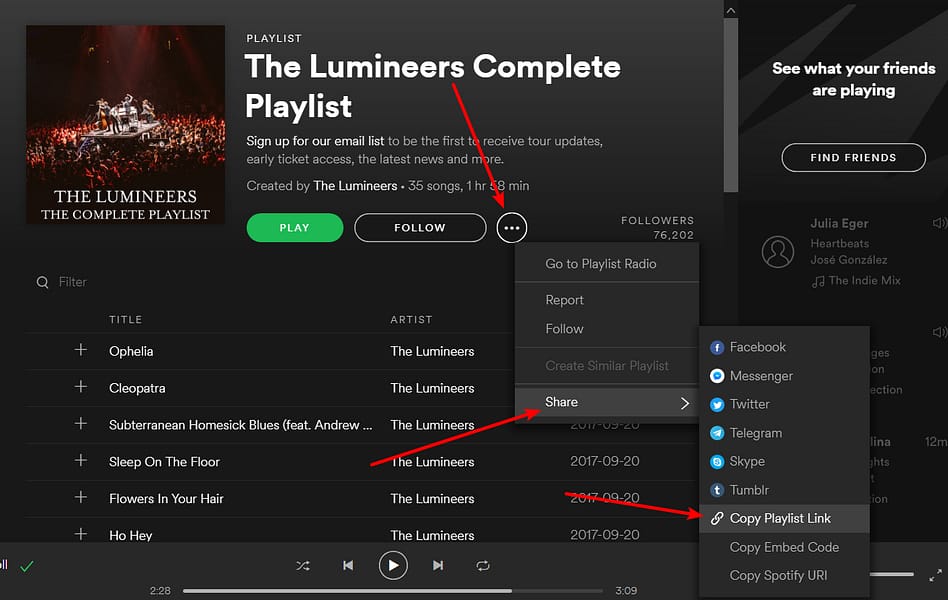Screen dimensions: 948x600
Task: Open the three-dots more options button
Action: tap(512, 228)
